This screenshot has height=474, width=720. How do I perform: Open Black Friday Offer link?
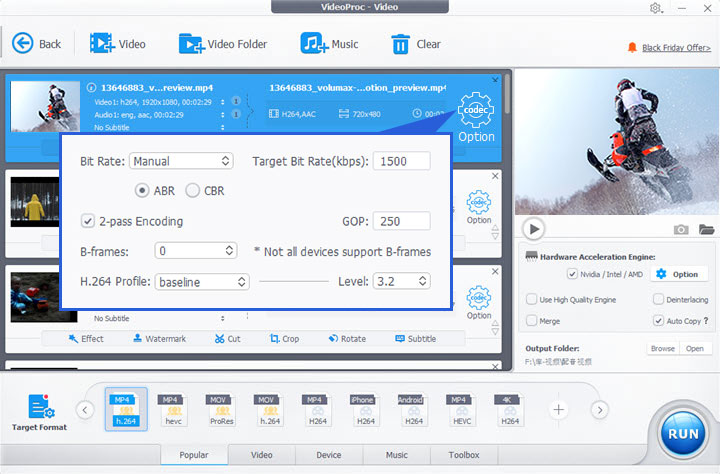(x=676, y=48)
